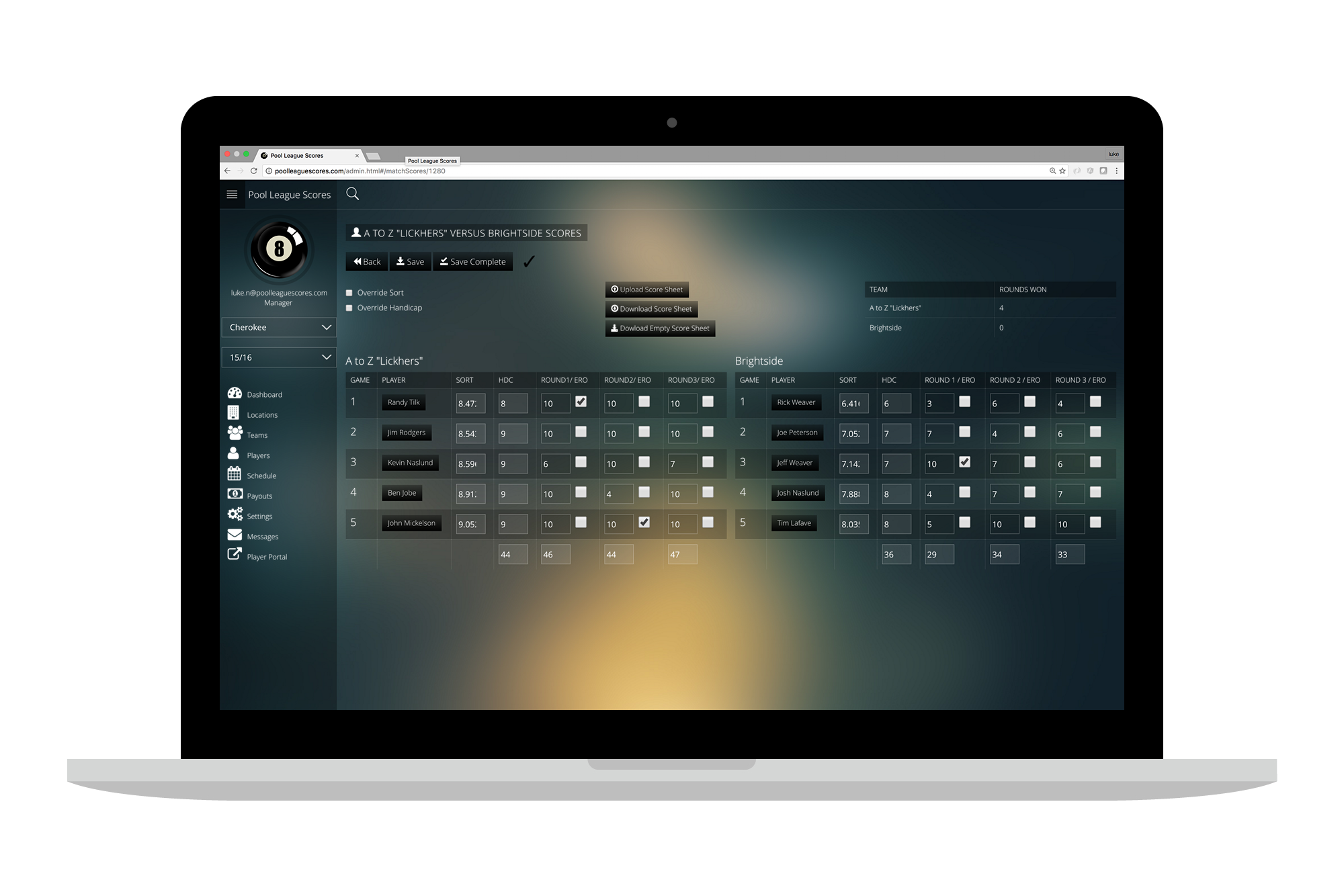The height and width of the screenshot is (896, 1344).
Task: Click the browser reload icon
Action: pyautogui.click(x=254, y=171)
